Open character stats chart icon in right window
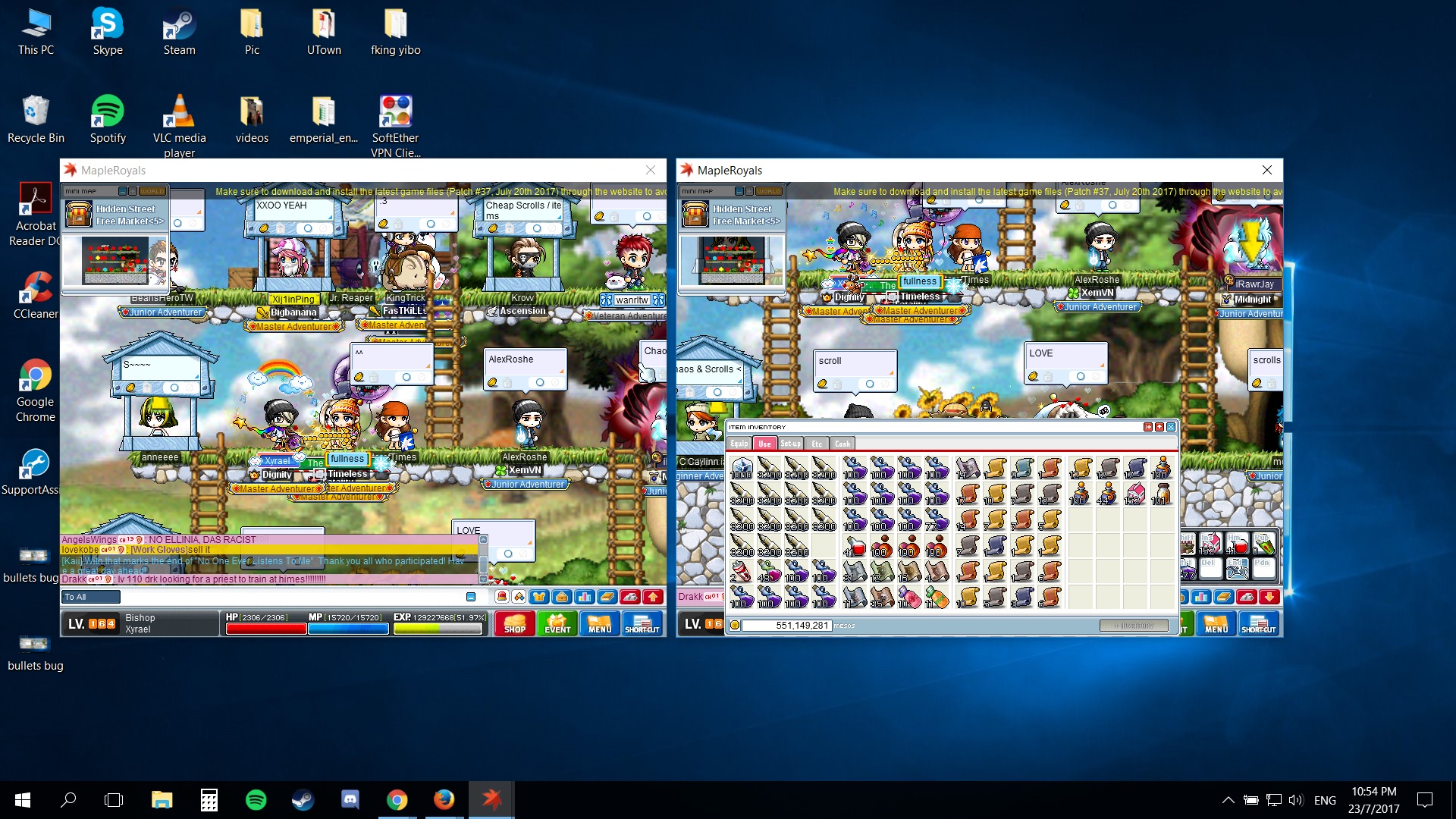Viewport: 1456px width, 819px height. 1201,597
